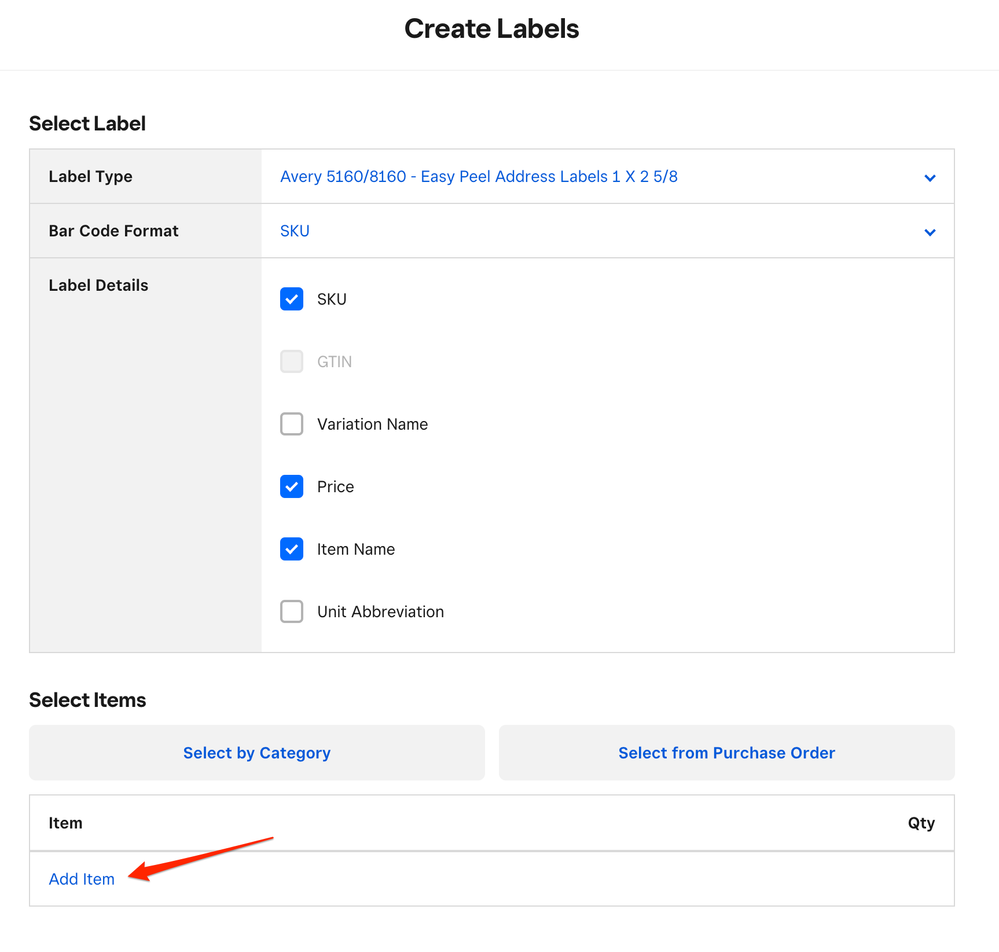Click the Label Details row label
Viewport: 999px width, 952px height.
click(x=98, y=285)
